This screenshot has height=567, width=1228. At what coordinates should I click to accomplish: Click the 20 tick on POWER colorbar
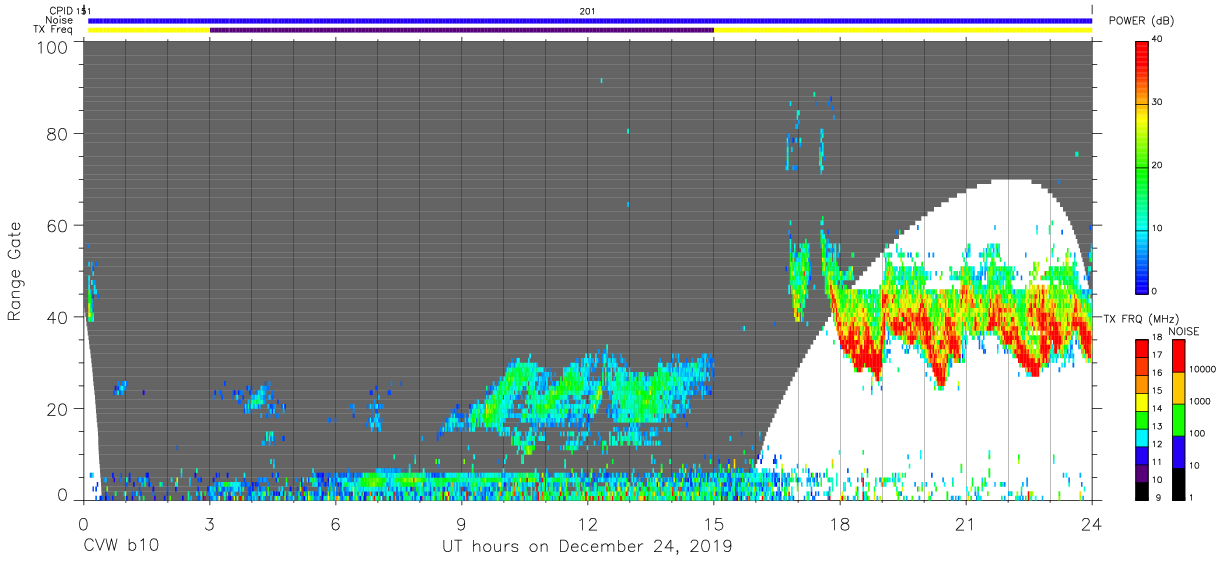click(1158, 165)
